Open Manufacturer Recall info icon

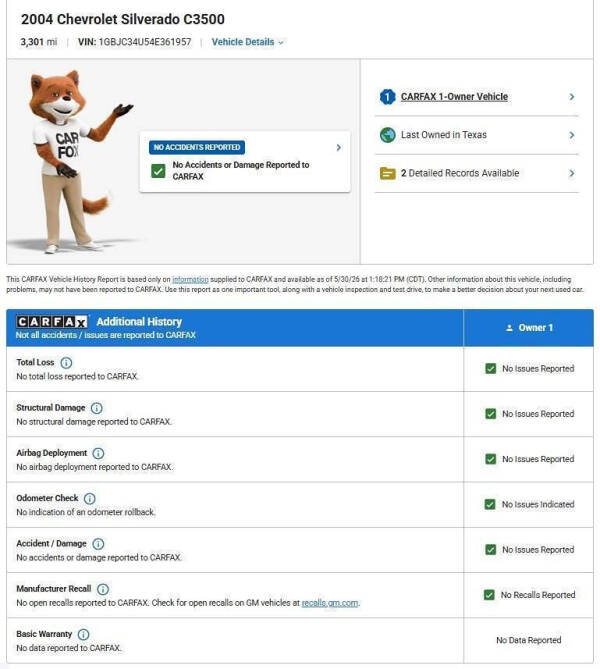coord(103,589)
